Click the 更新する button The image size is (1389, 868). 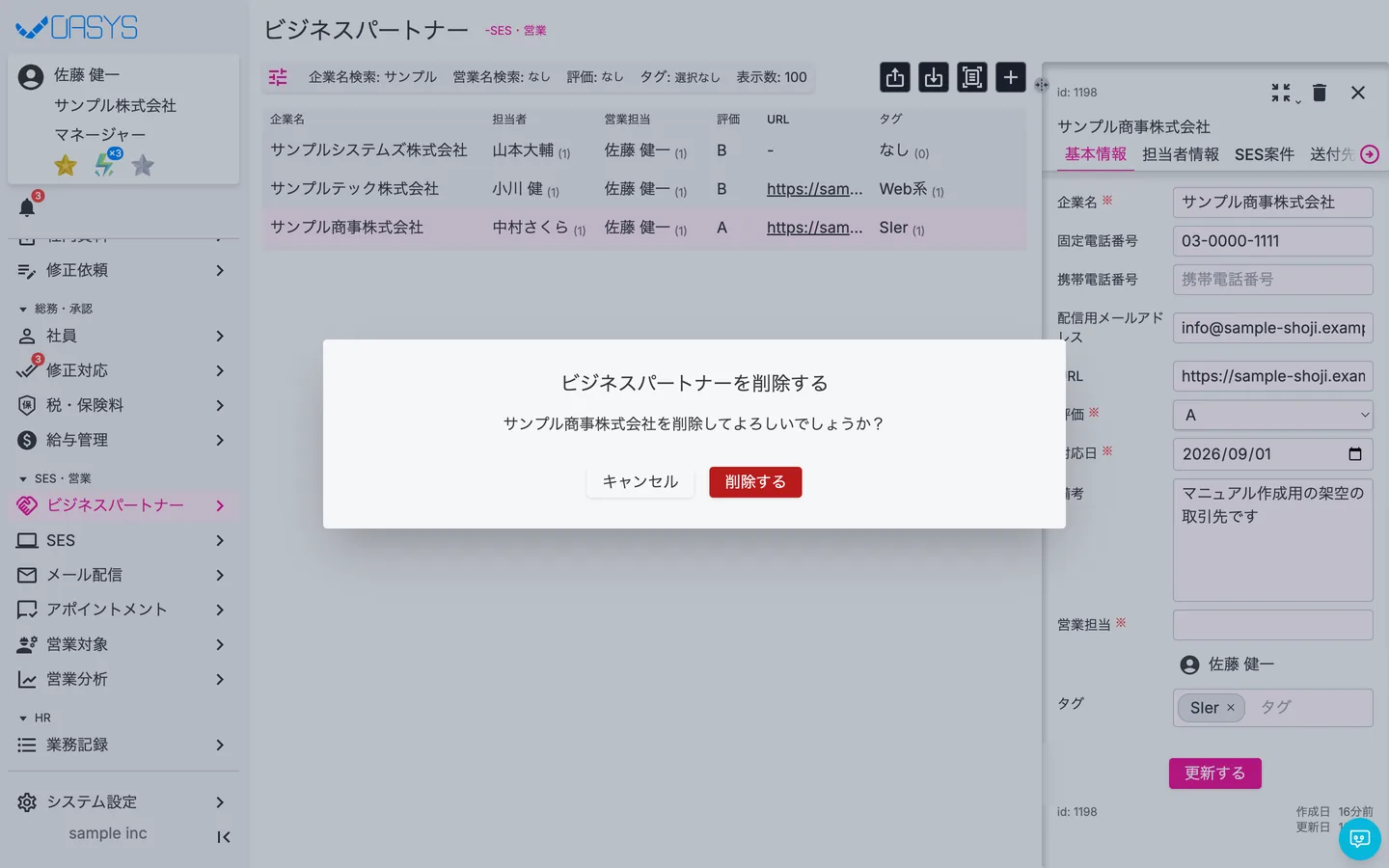[1215, 773]
